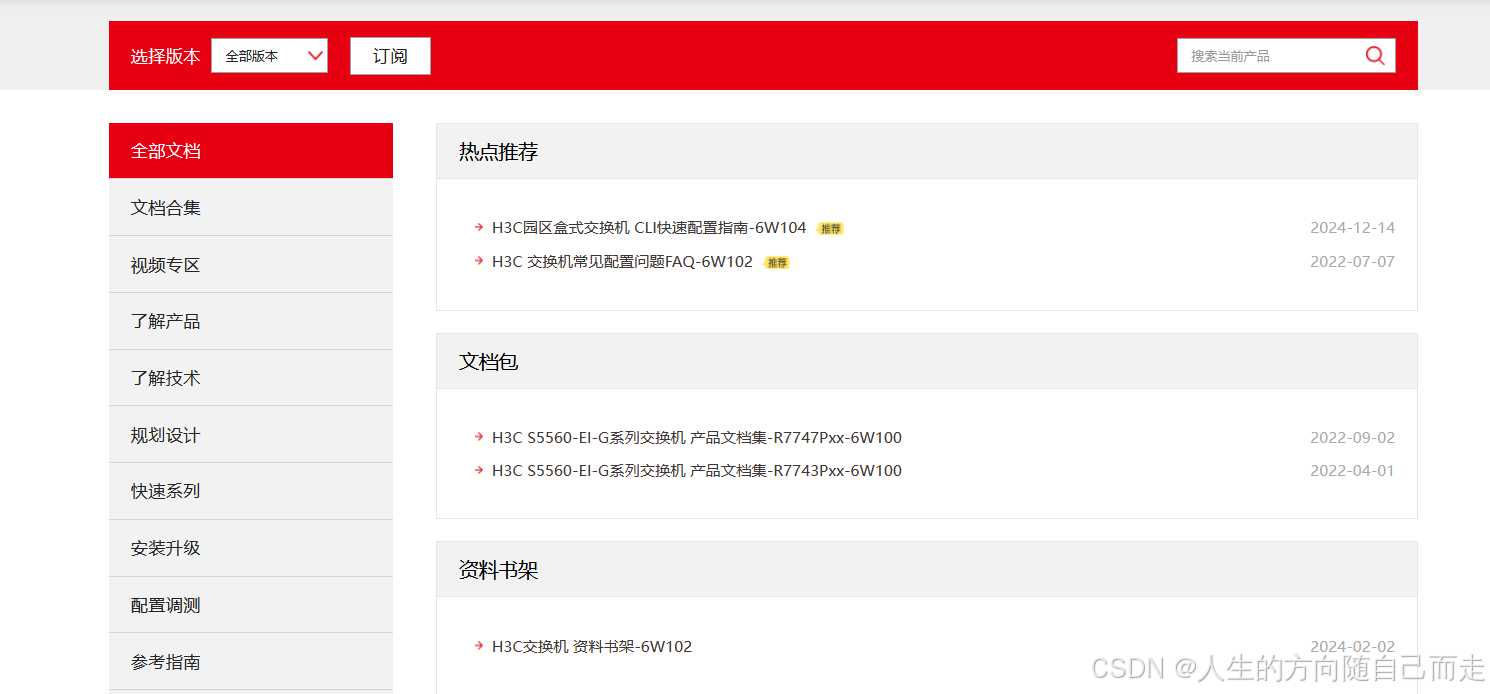Click 推荐 badge beside 常见配置问题FAQ

coord(777,263)
